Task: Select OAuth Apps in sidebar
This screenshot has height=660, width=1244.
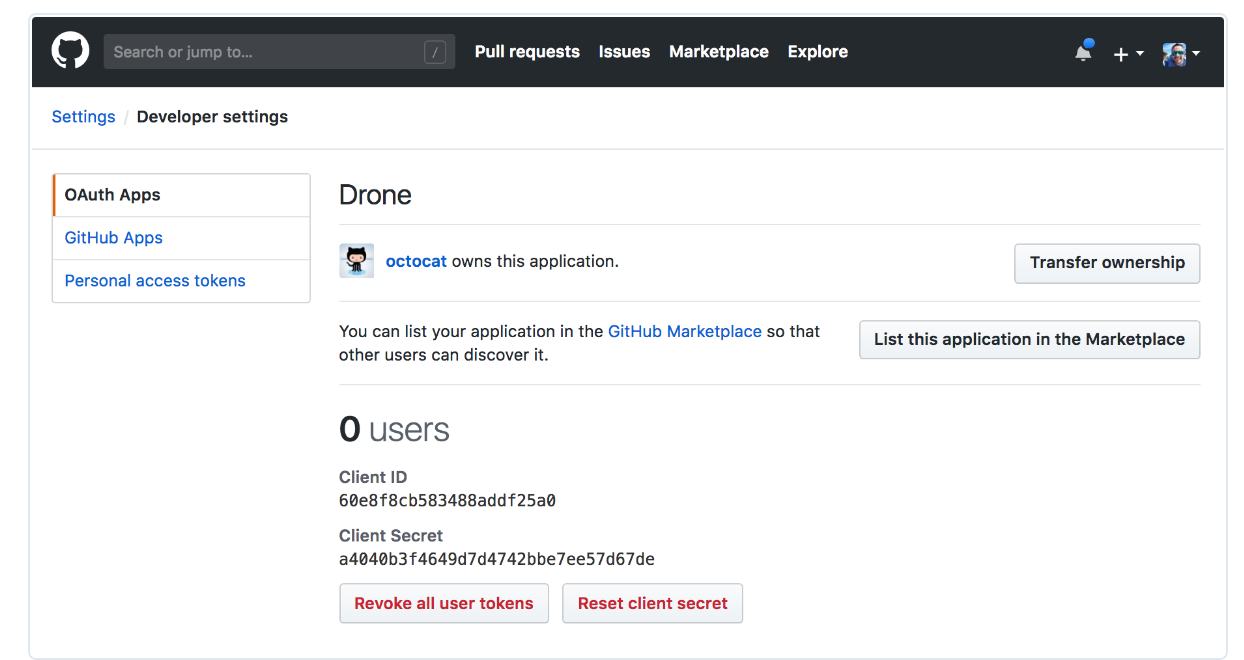Action: 181,195
